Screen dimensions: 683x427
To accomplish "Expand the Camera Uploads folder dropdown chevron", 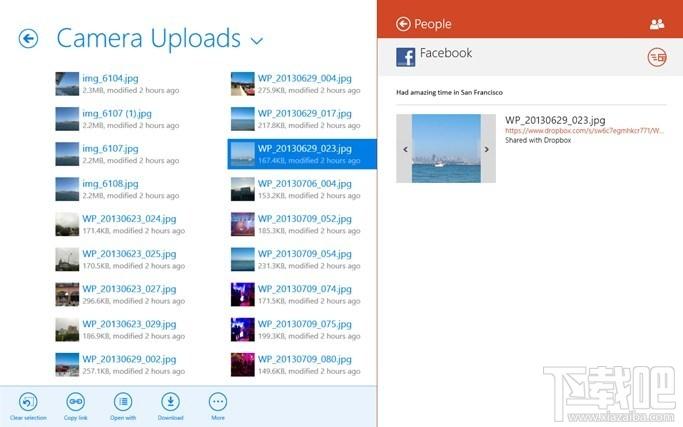I will click(x=257, y=41).
